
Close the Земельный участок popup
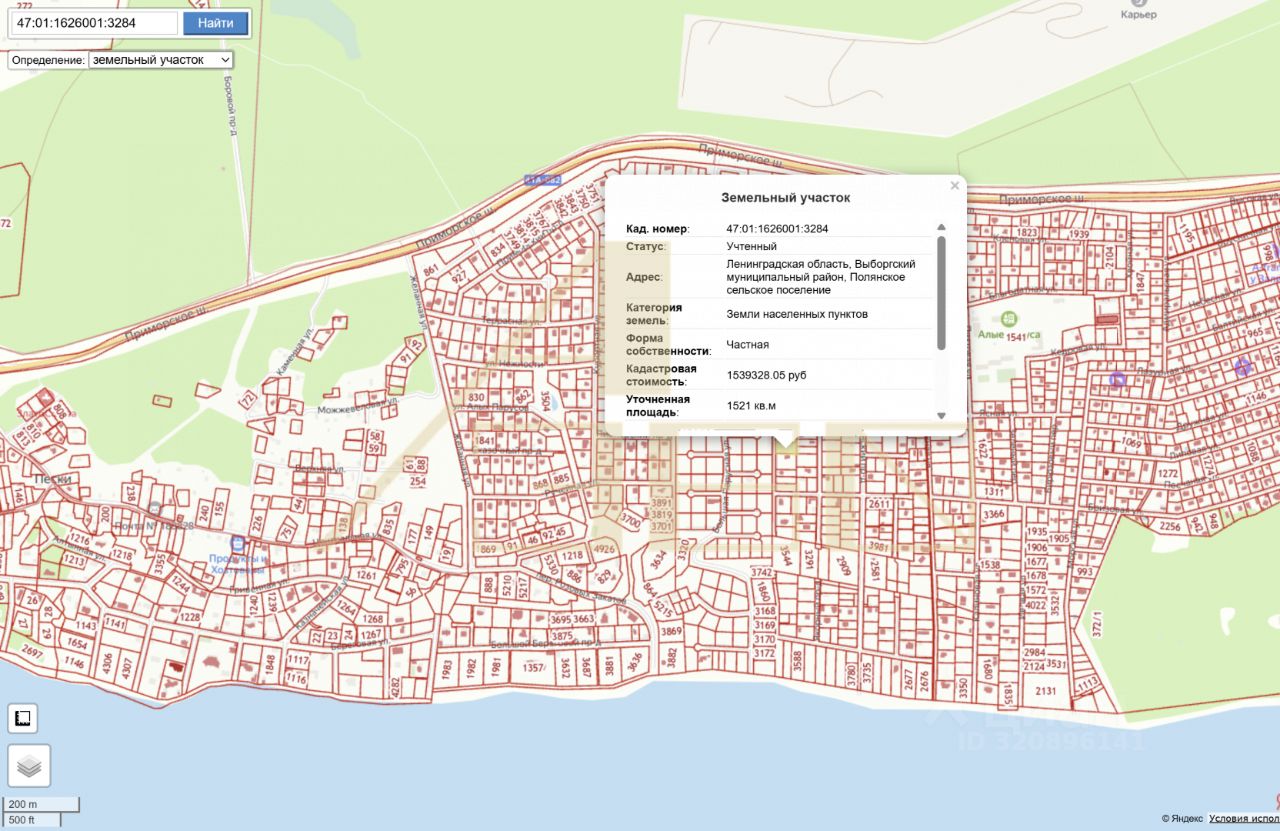point(954,186)
